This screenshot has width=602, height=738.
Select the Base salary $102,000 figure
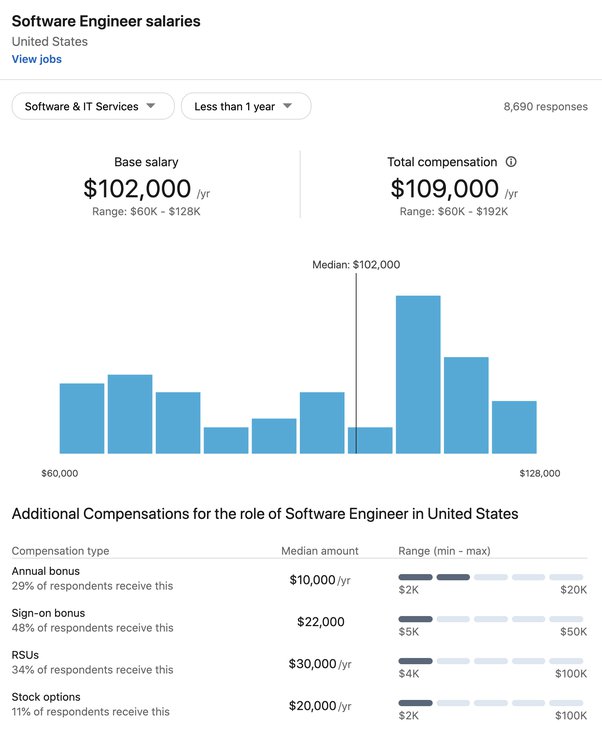[x=137, y=189]
